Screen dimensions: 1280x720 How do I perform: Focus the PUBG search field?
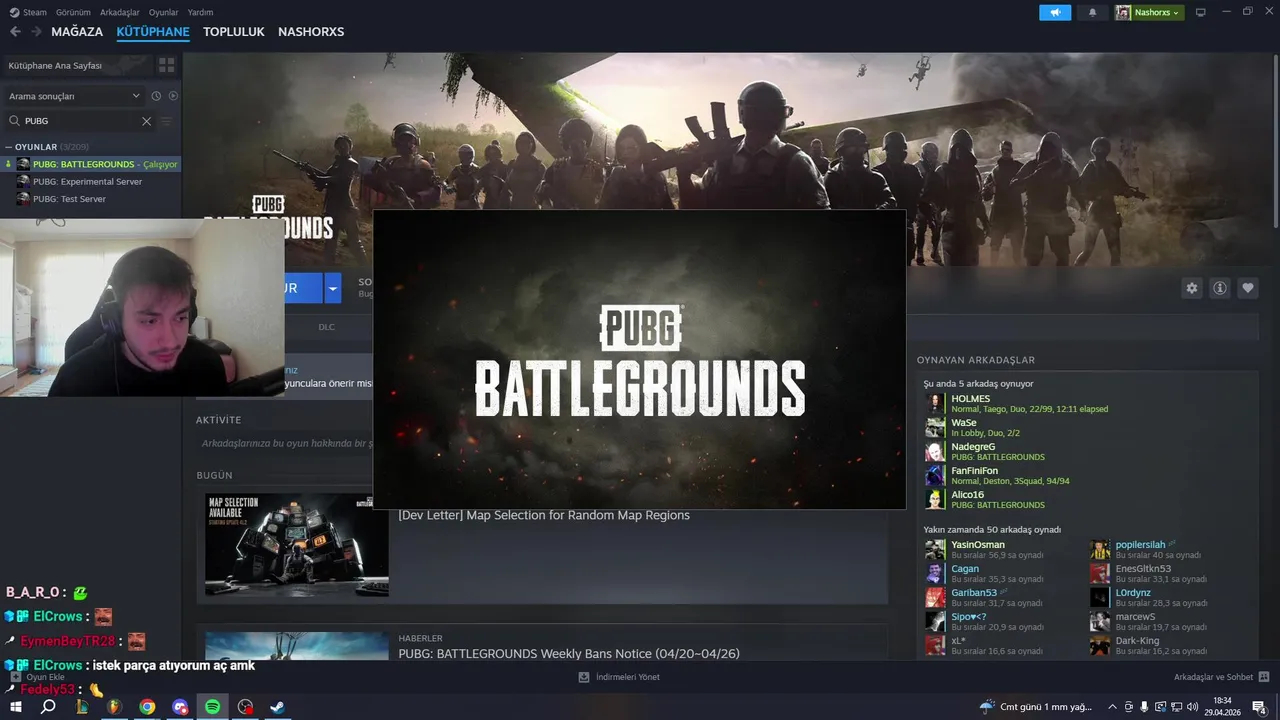pos(80,121)
